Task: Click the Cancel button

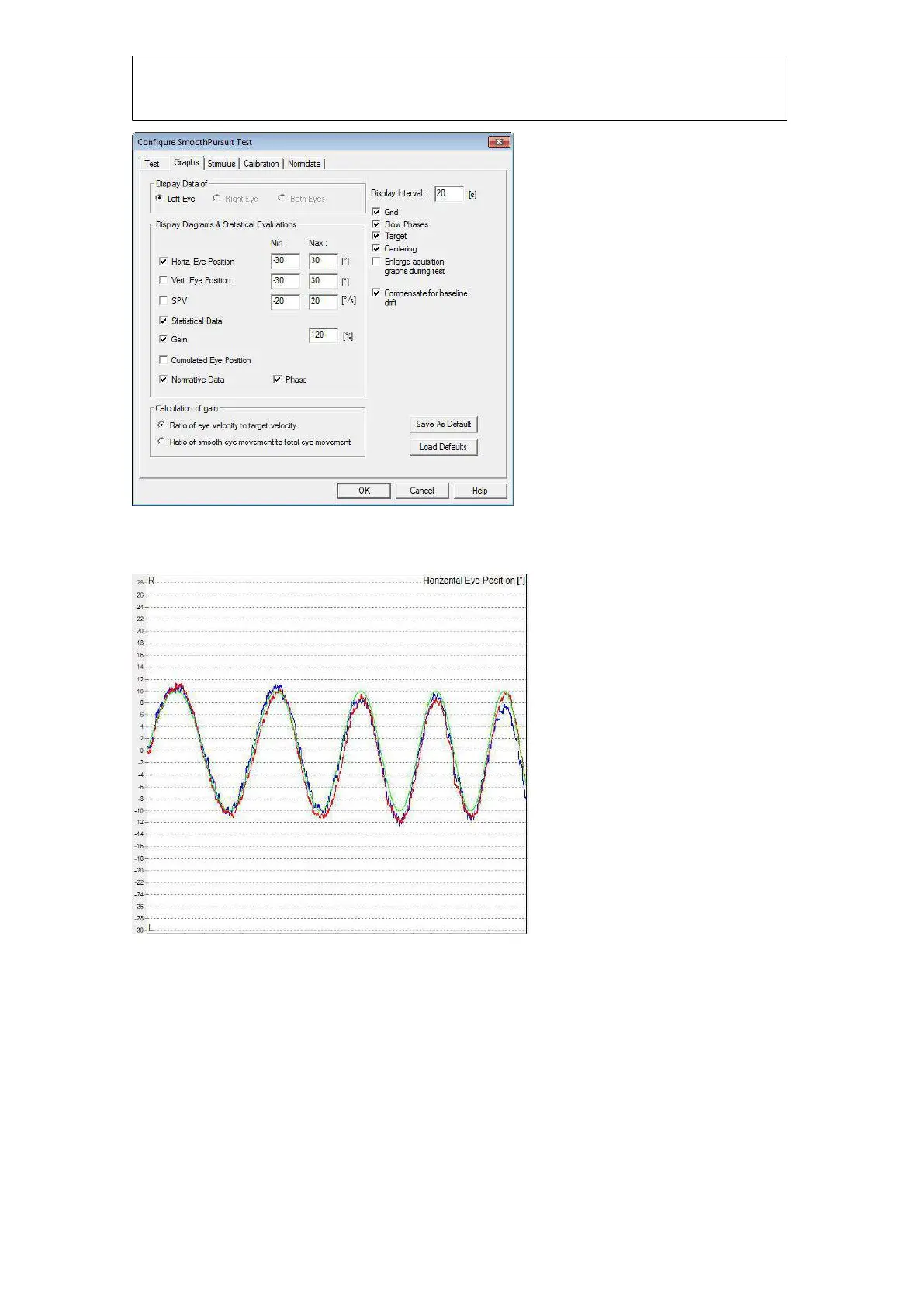Action: coord(422,491)
